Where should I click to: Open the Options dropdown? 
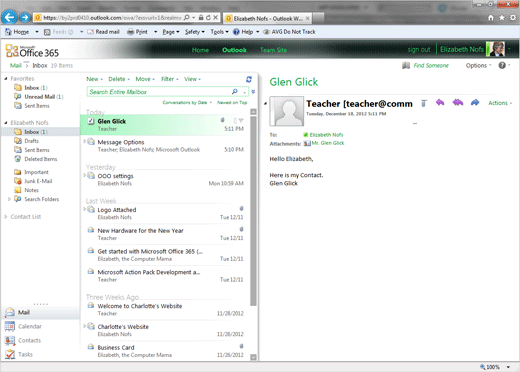coord(478,66)
